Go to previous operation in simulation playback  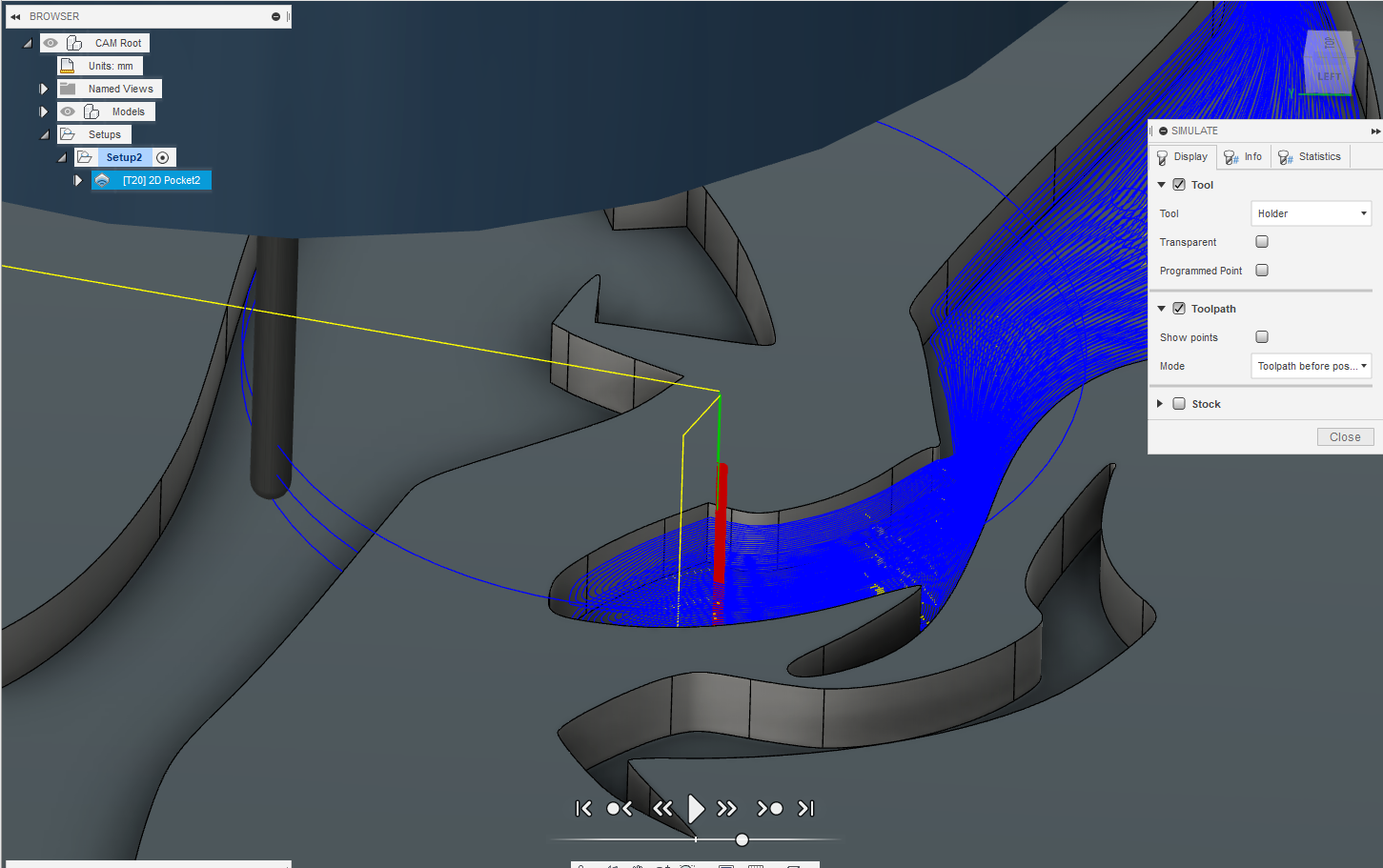point(619,808)
